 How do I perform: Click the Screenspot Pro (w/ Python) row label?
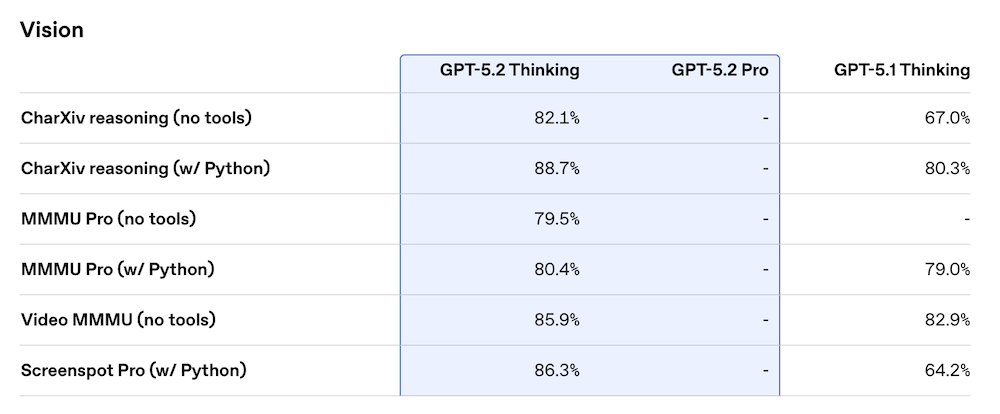tap(133, 370)
